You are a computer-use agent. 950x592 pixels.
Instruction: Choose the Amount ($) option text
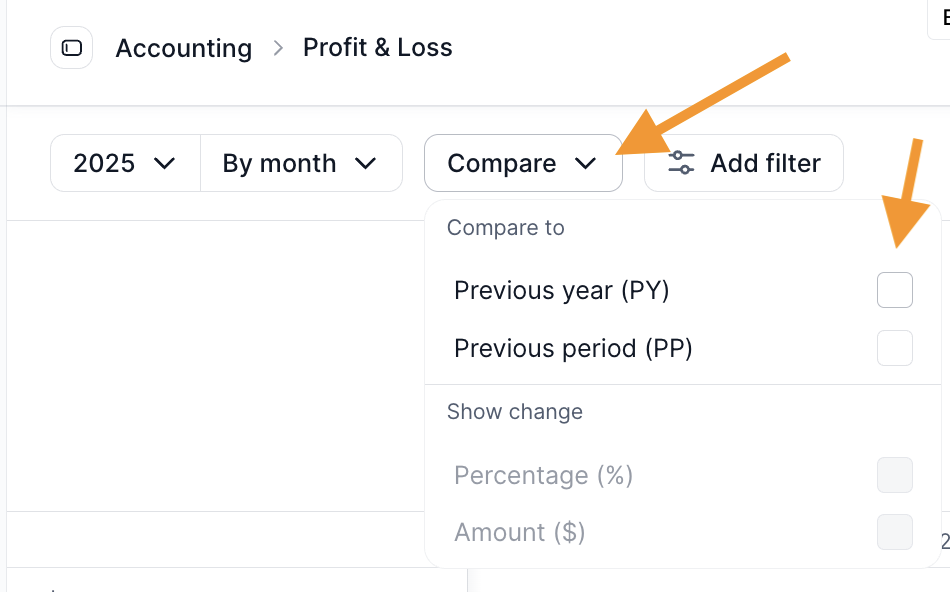pyautogui.click(x=519, y=532)
